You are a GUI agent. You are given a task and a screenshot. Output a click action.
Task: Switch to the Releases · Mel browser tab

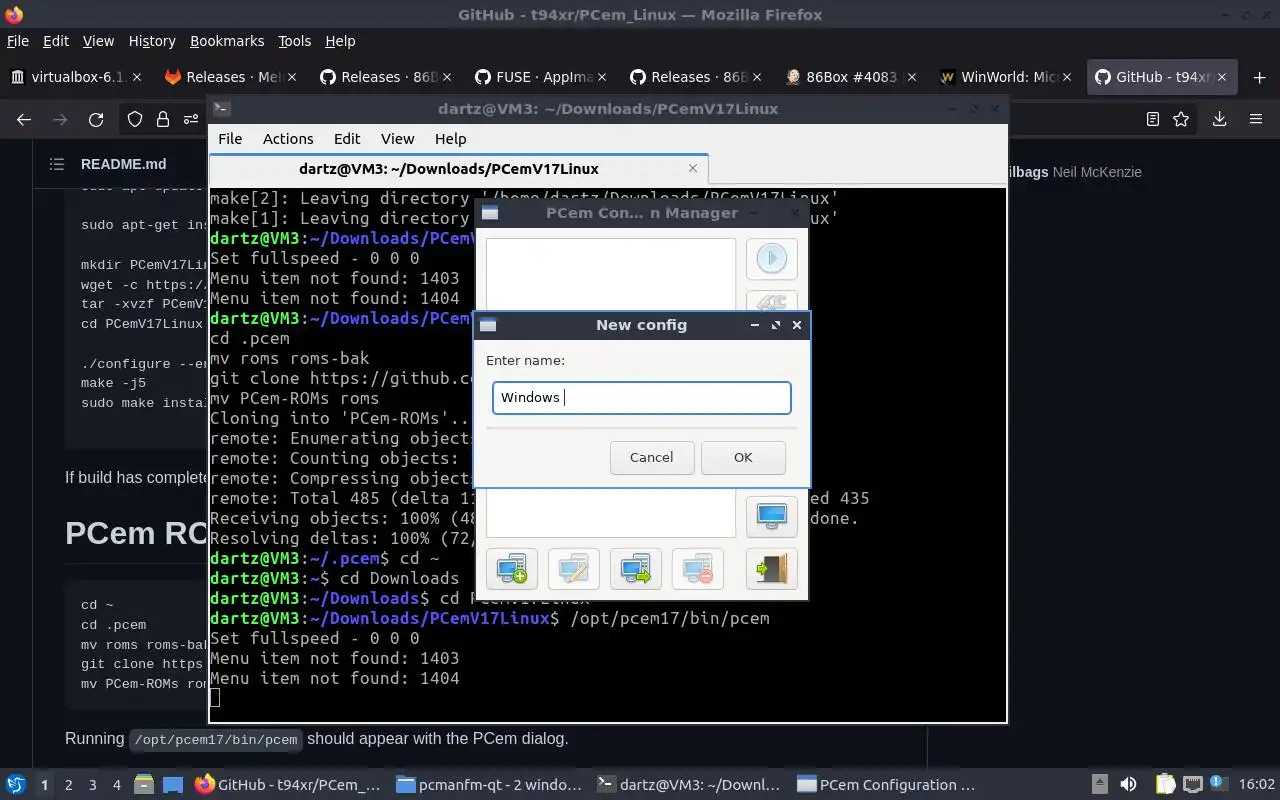[230, 77]
